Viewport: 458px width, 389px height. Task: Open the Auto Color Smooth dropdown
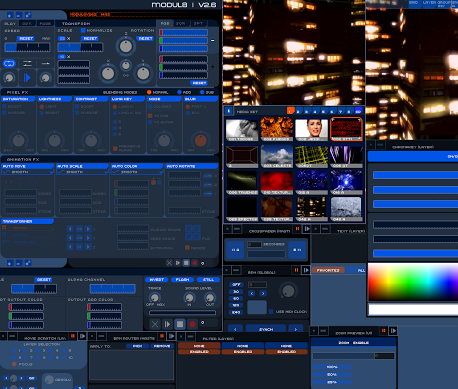point(137,172)
